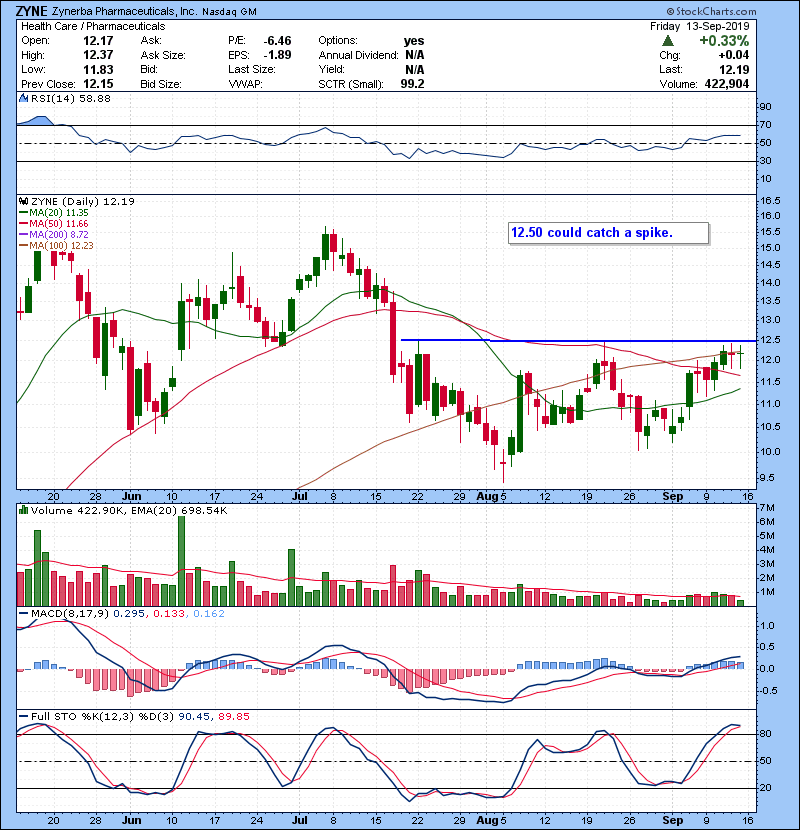This screenshot has height=830, width=800.
Task: Click the Options value yes
Action: [x=414, y=41]
